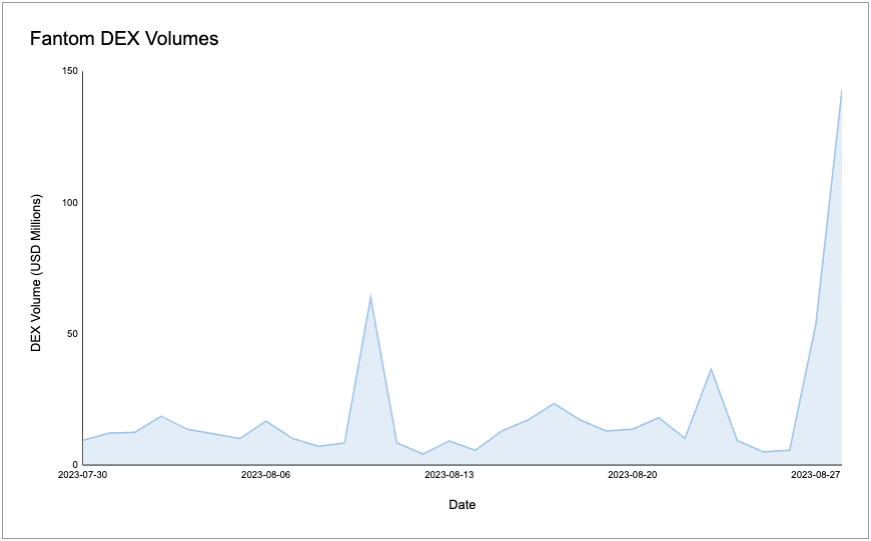
Task: Click the 150 y-axis tick label
Action: (x=71, y=72)
